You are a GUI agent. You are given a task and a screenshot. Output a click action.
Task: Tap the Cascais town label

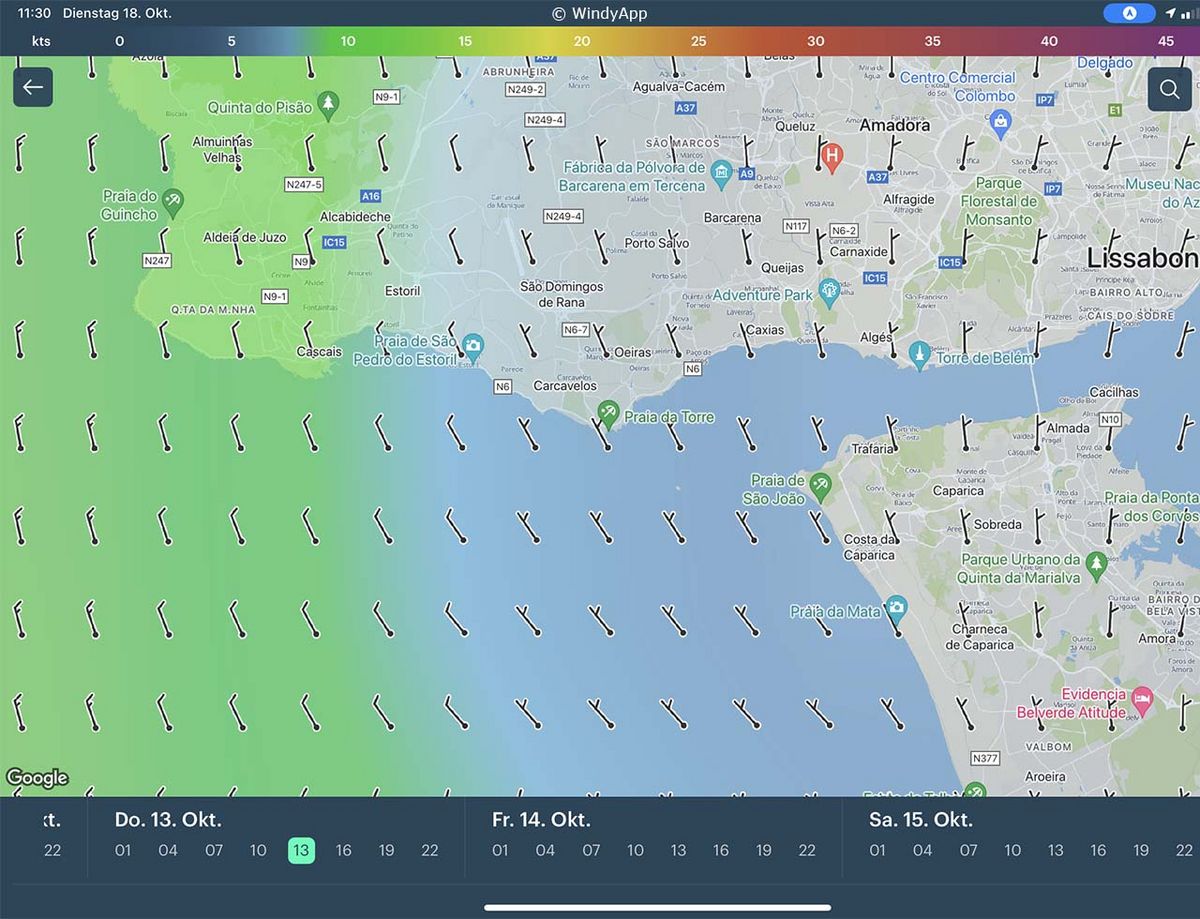[x=319, y=352]
